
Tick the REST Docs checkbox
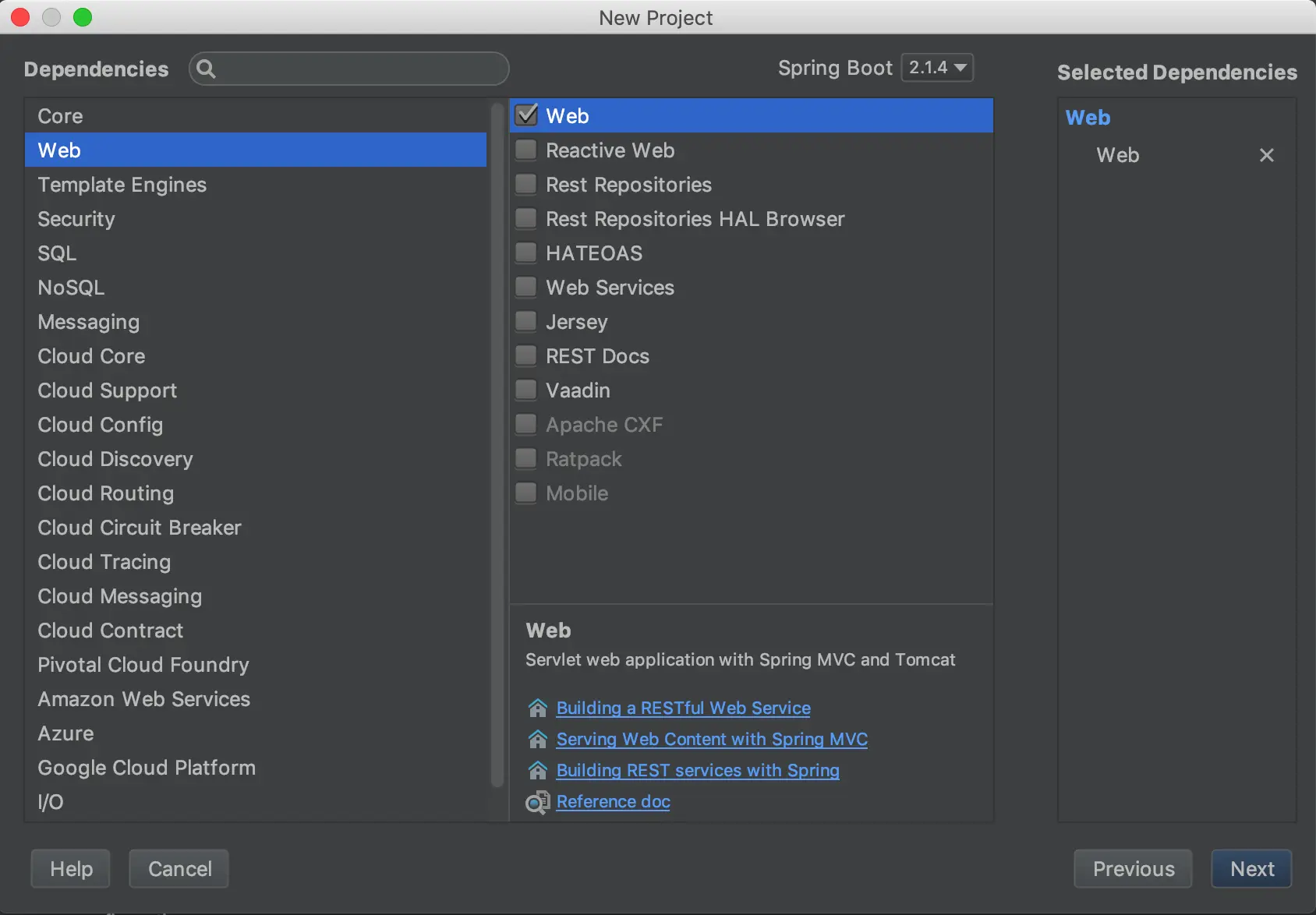[526, 355]
